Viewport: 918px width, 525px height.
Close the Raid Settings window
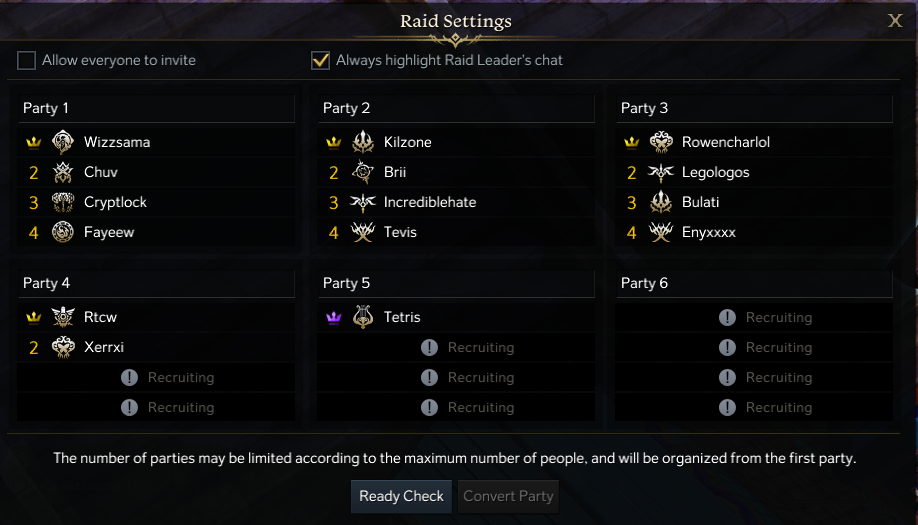click(895, 20)
